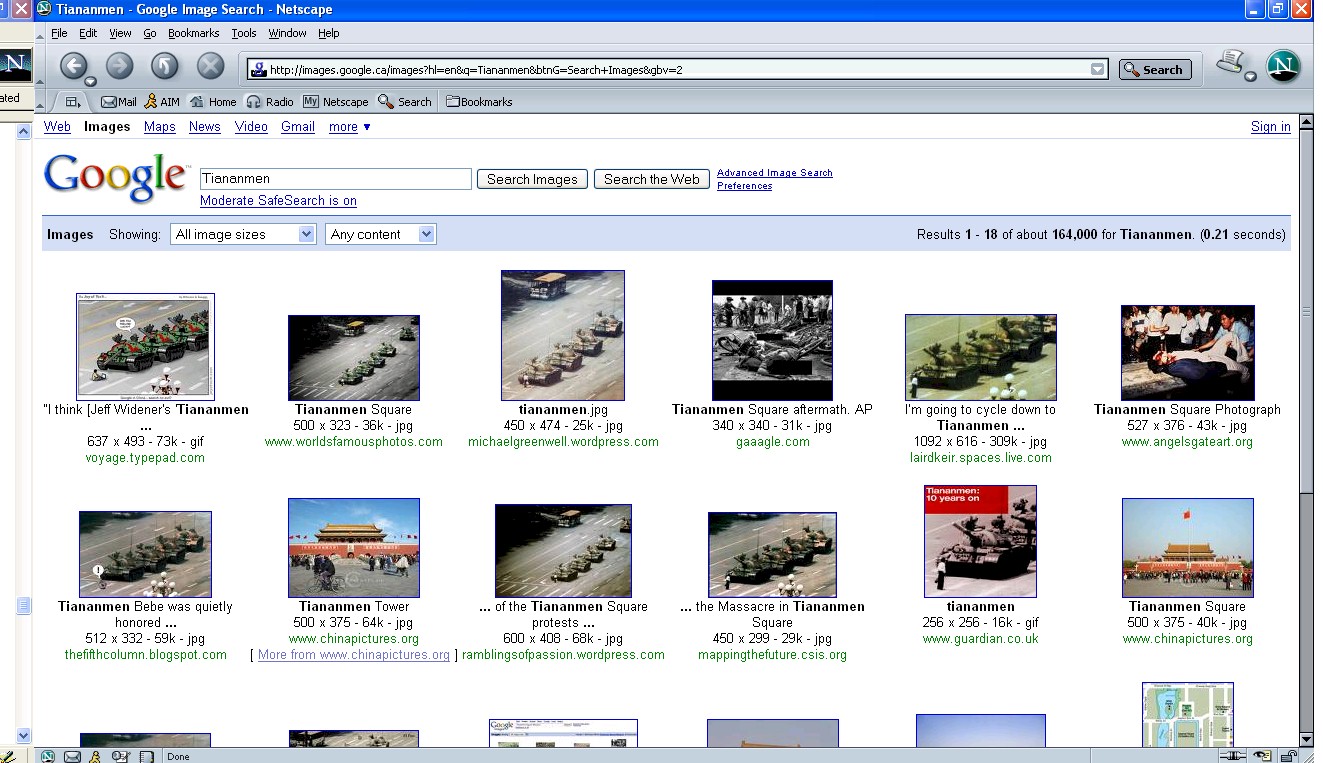Image resolution: width=1323 pixels, height=763 pixels.
Task: Open the voyage.typepad.com cartoon thumbnail
Action: click(x=145, y=346)
